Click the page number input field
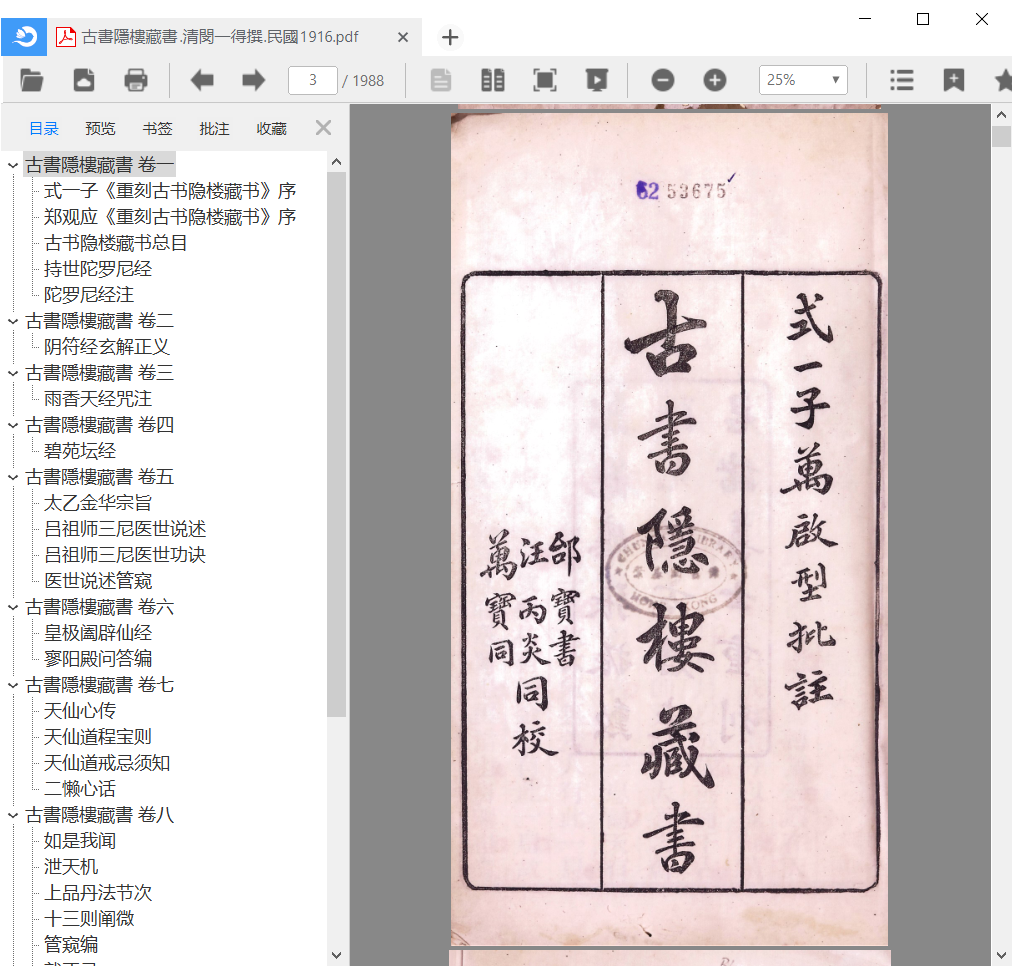The image size is (1013, 967). pyautogui.click(x=312, y=80)
